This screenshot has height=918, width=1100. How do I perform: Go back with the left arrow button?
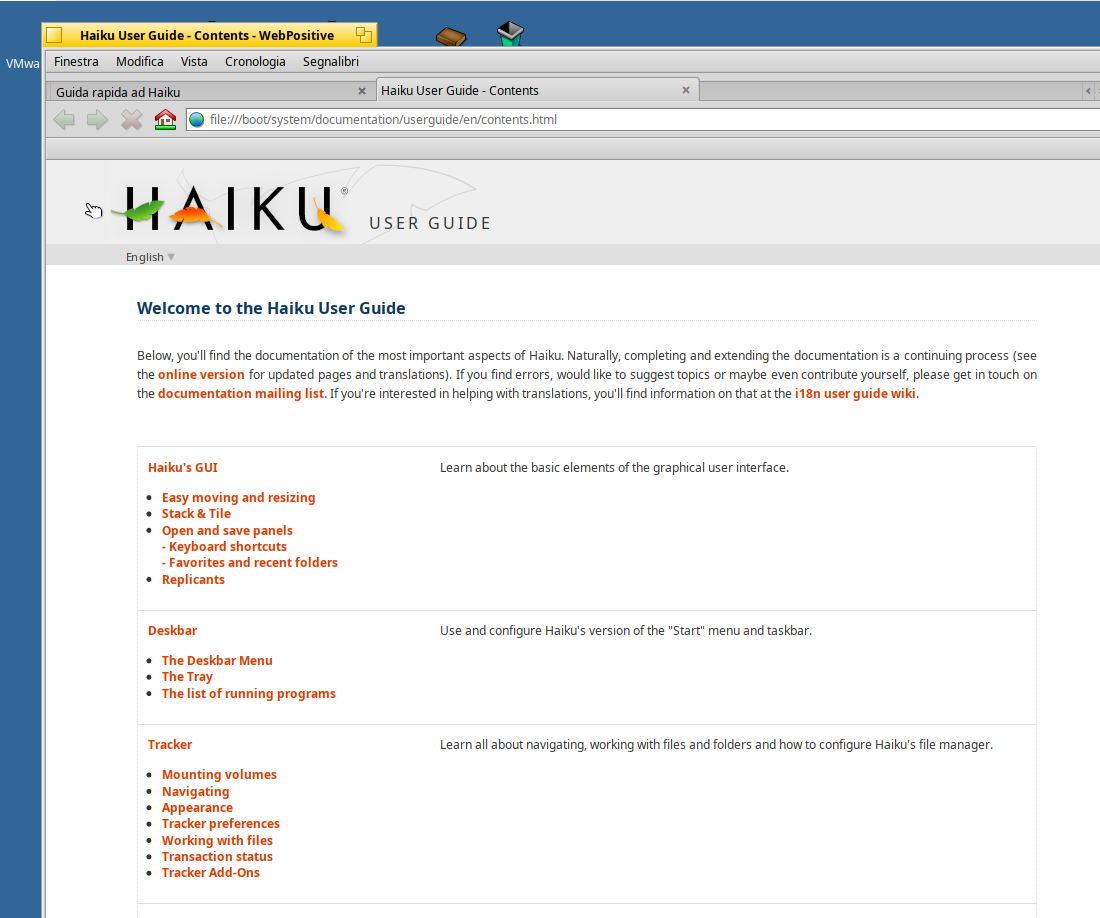tap(64, 120)
